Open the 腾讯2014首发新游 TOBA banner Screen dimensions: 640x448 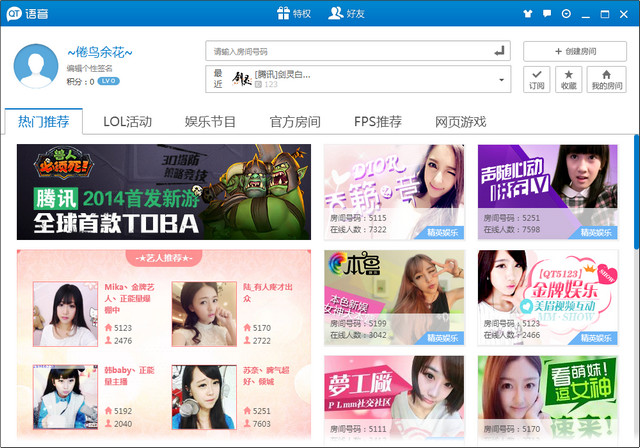click(164, 192)
